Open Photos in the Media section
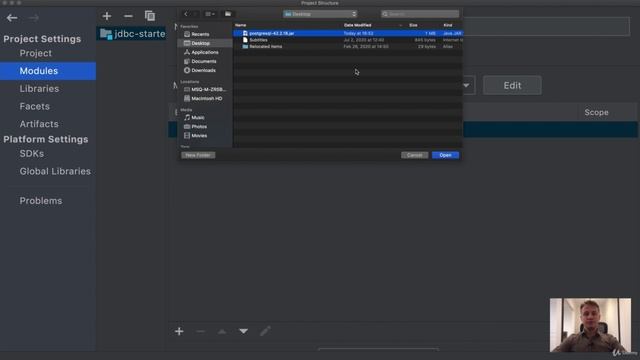 click(199, 127)
